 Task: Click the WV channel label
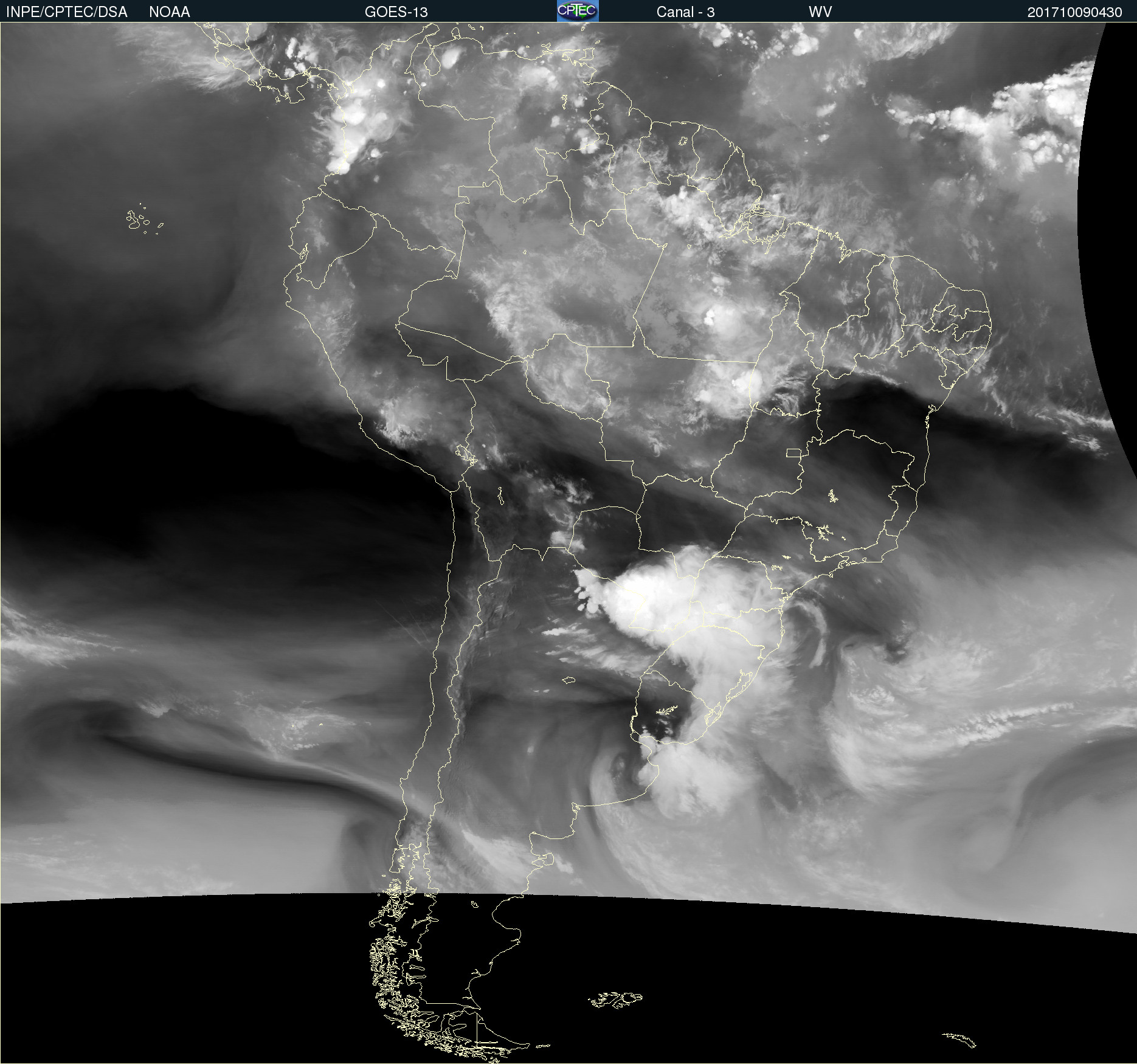[820, 12]
